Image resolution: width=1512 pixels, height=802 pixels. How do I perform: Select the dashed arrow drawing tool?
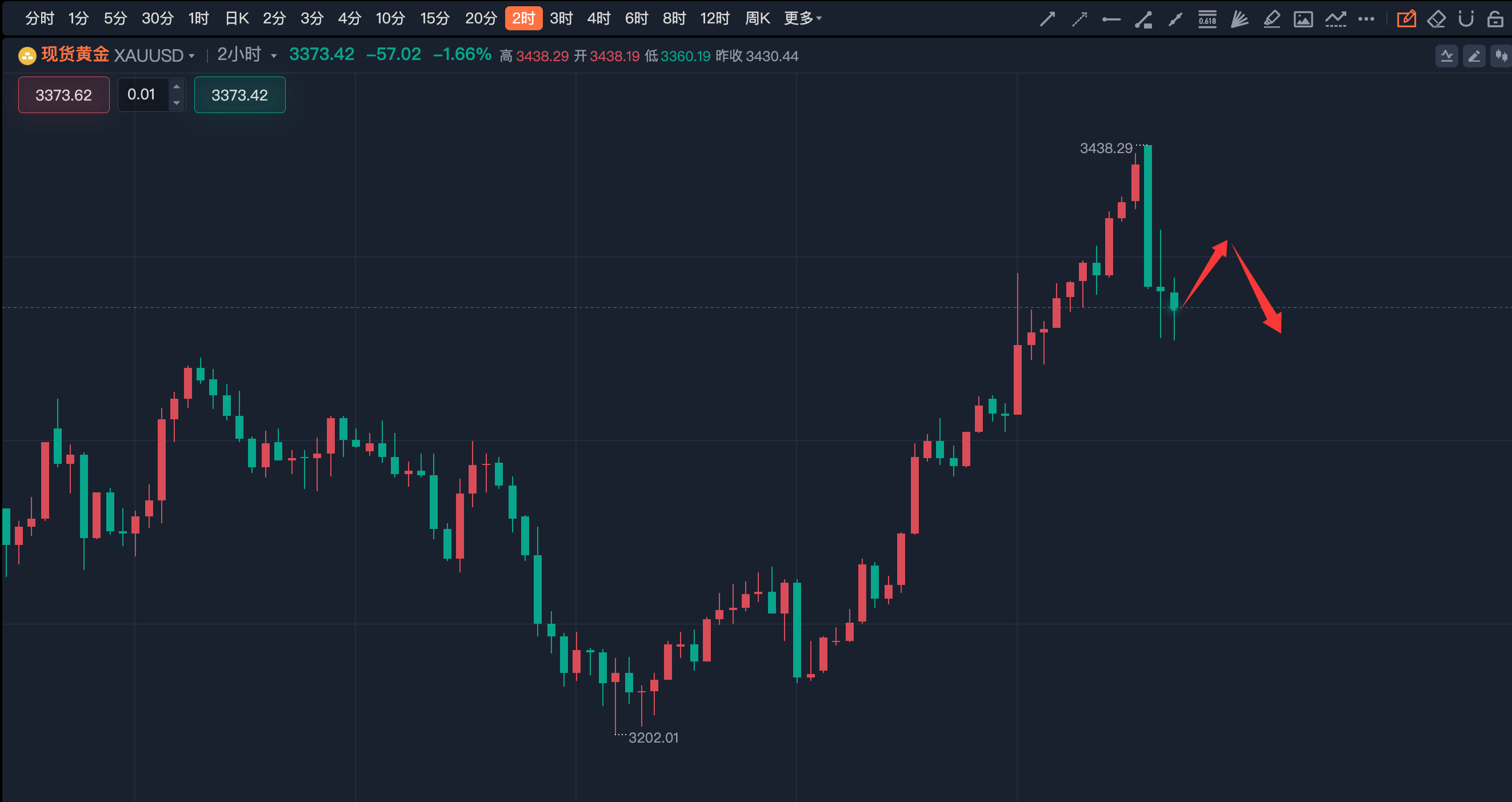[x=1079, y=19]
